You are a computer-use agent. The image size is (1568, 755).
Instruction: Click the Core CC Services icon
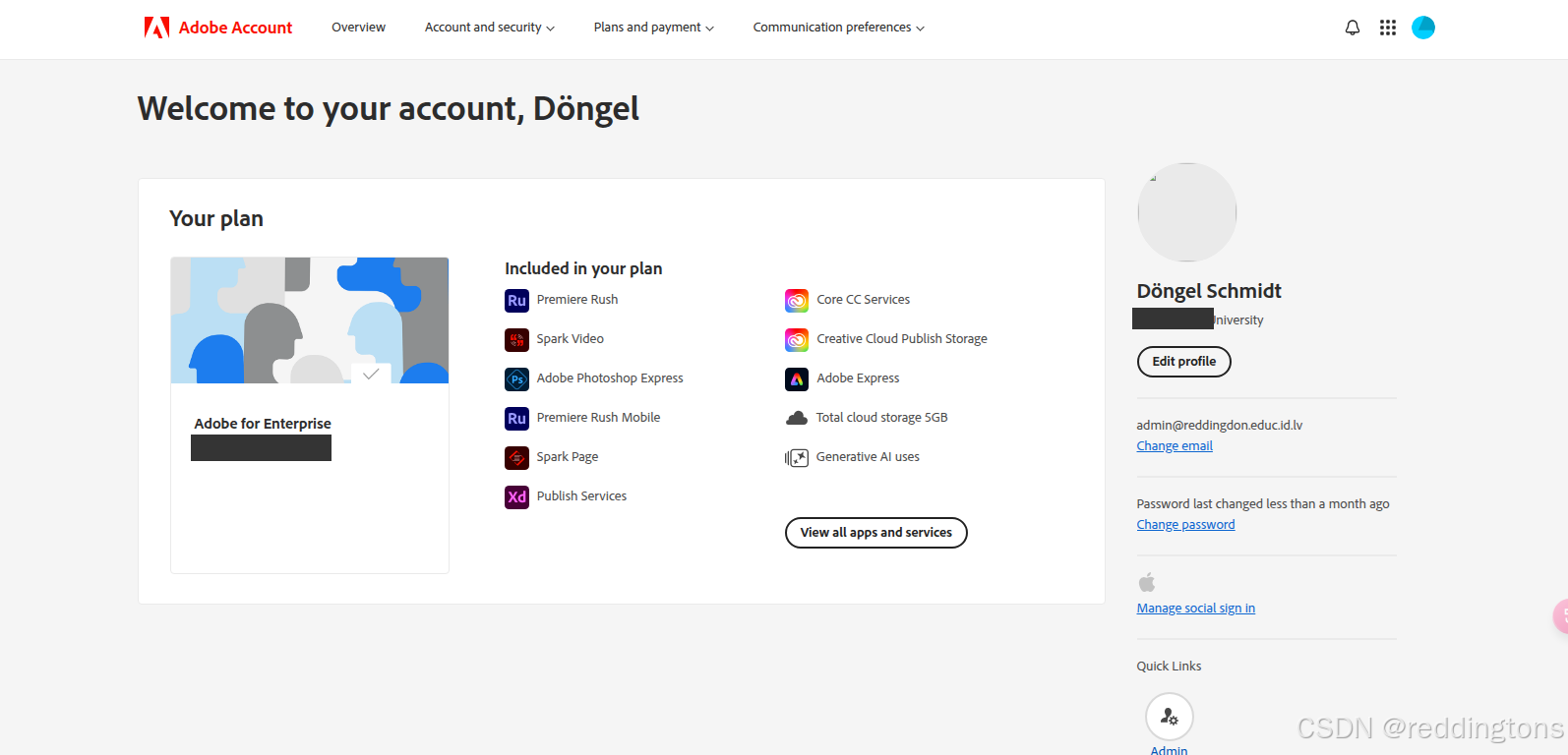pos(797,301)
